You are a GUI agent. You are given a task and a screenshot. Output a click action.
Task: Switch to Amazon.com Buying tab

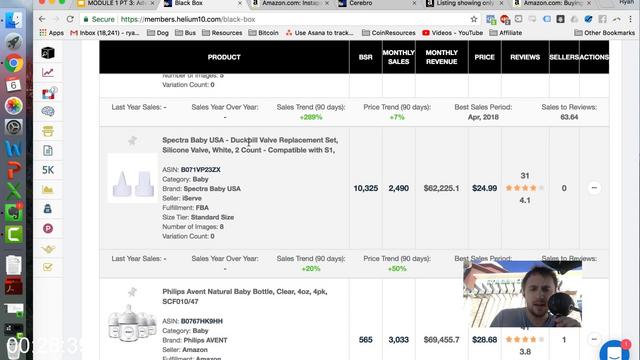[x=551, y=3]
